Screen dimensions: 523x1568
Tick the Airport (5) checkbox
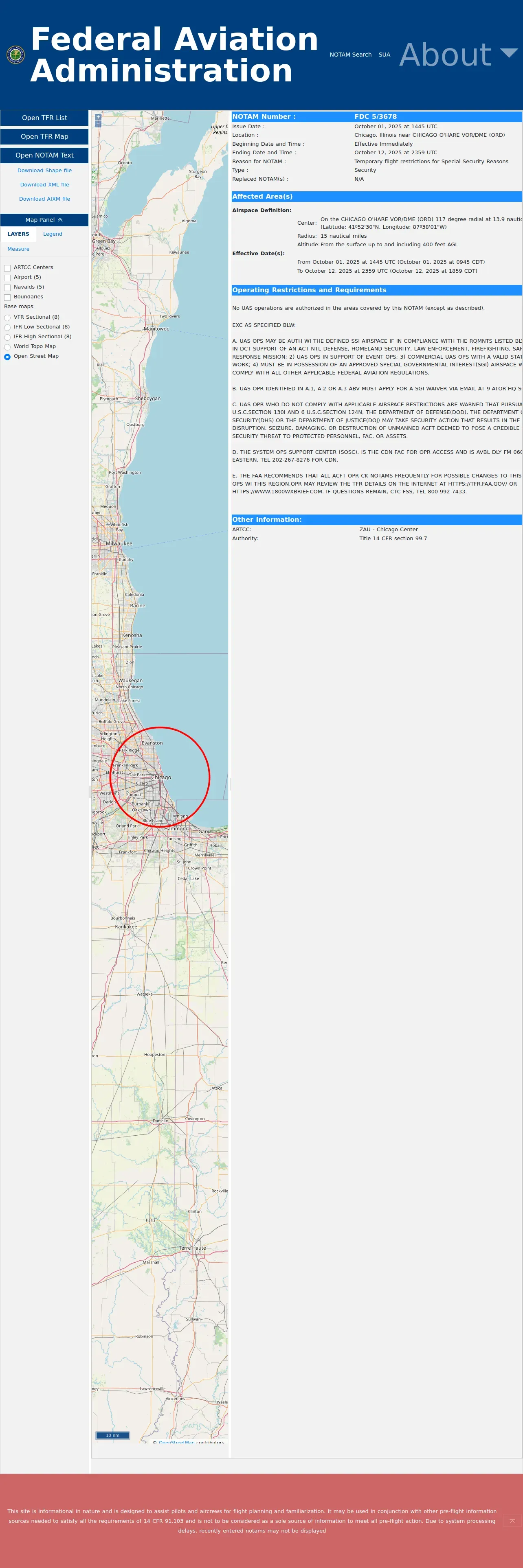[x=7, y=278]
